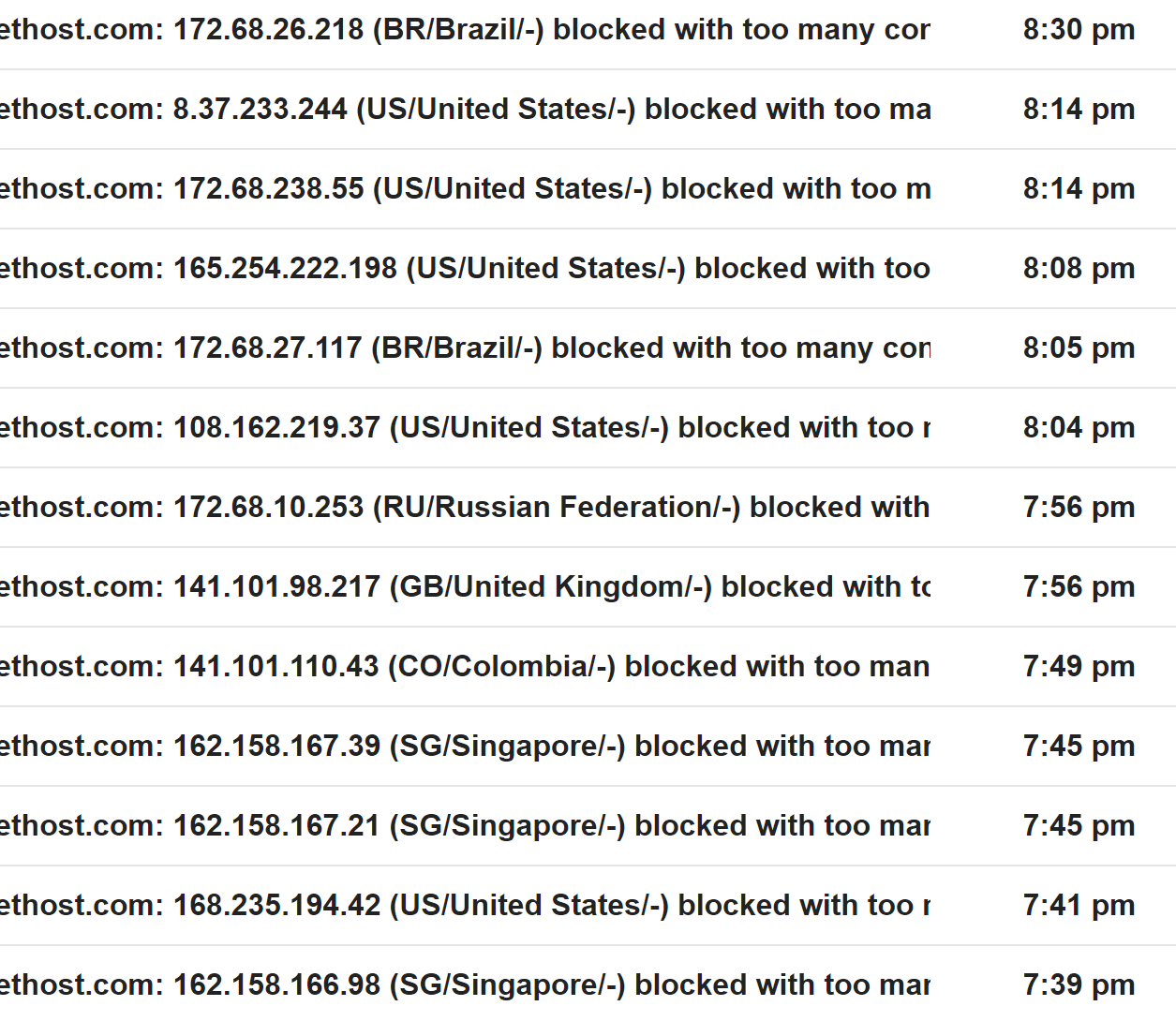1176x1021 pixels.
Task: Click the 7:39 pm timestamp
Action: coord(1079,985)
